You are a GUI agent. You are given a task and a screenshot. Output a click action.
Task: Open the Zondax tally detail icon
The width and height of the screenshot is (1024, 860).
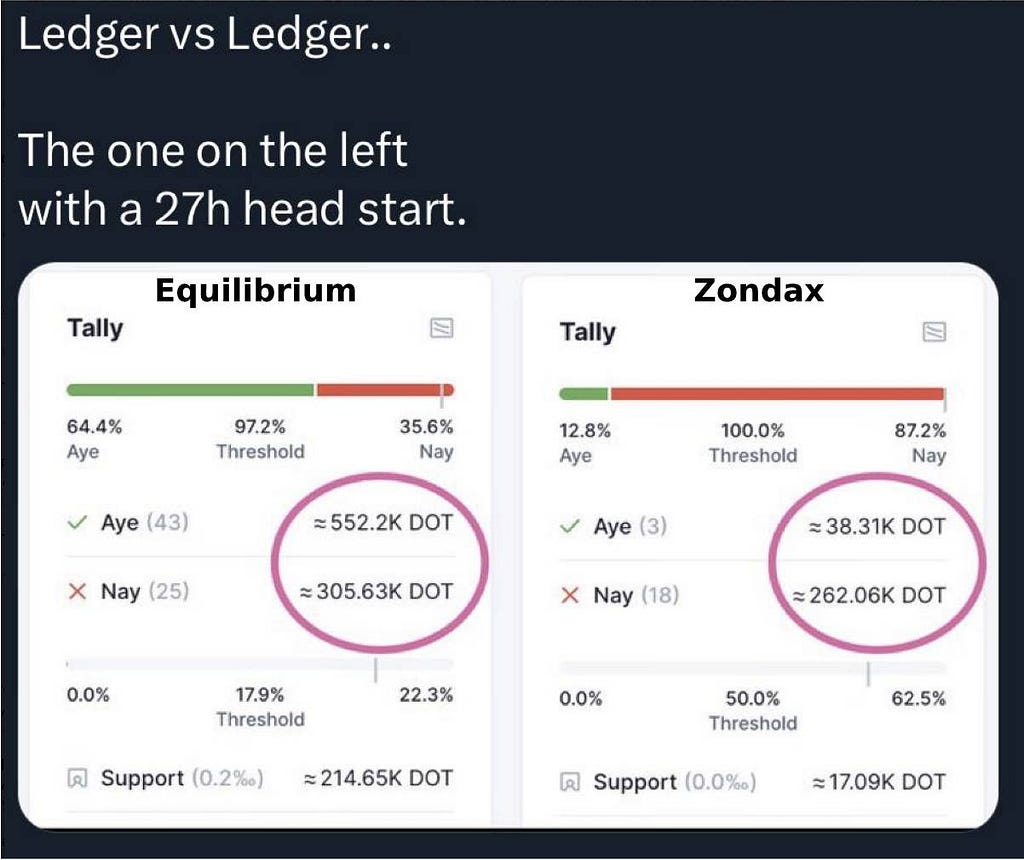pos(934,332)
